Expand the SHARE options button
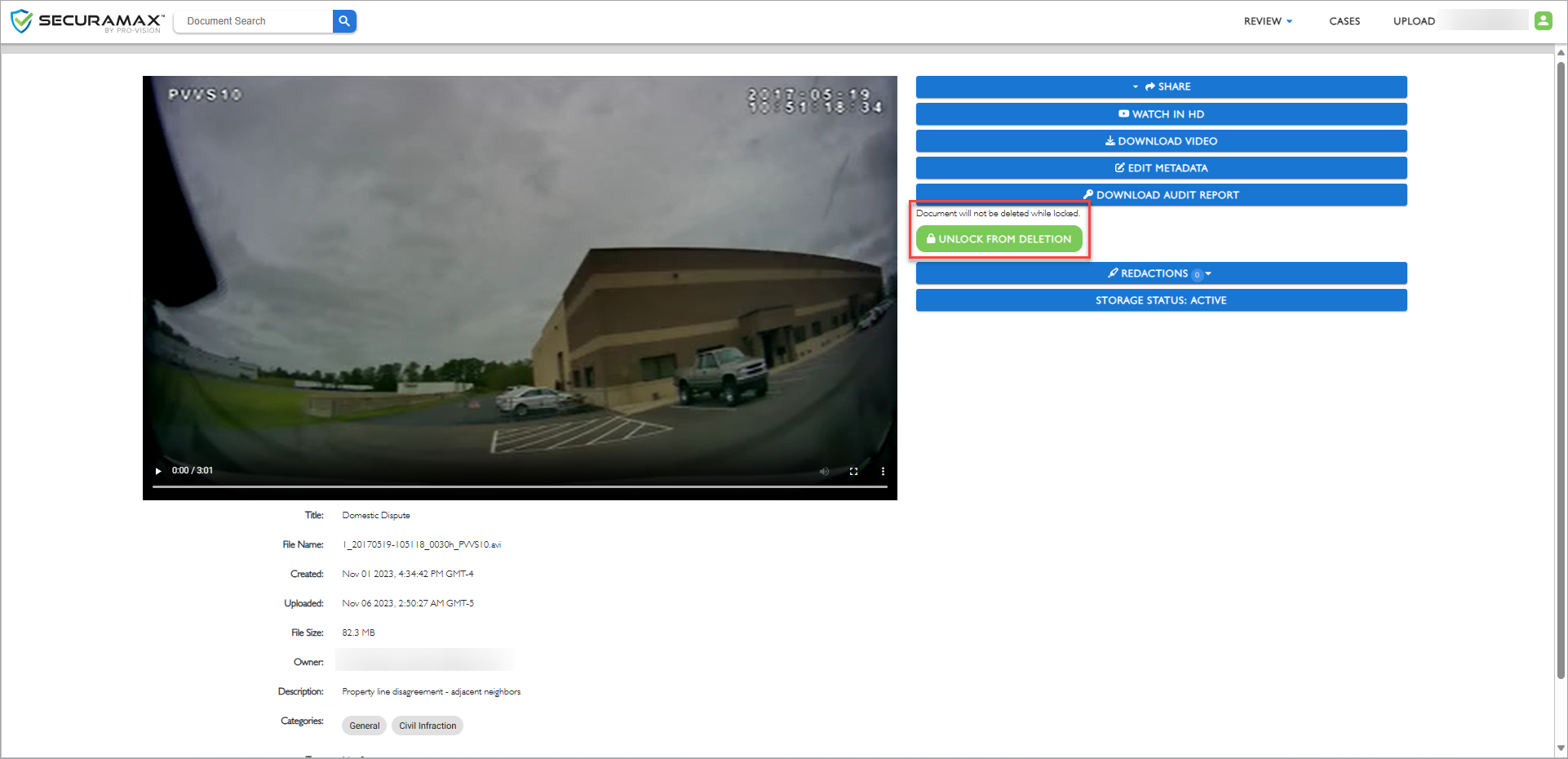Screen dimensions: 1568x759 [x=1161, y=87]
